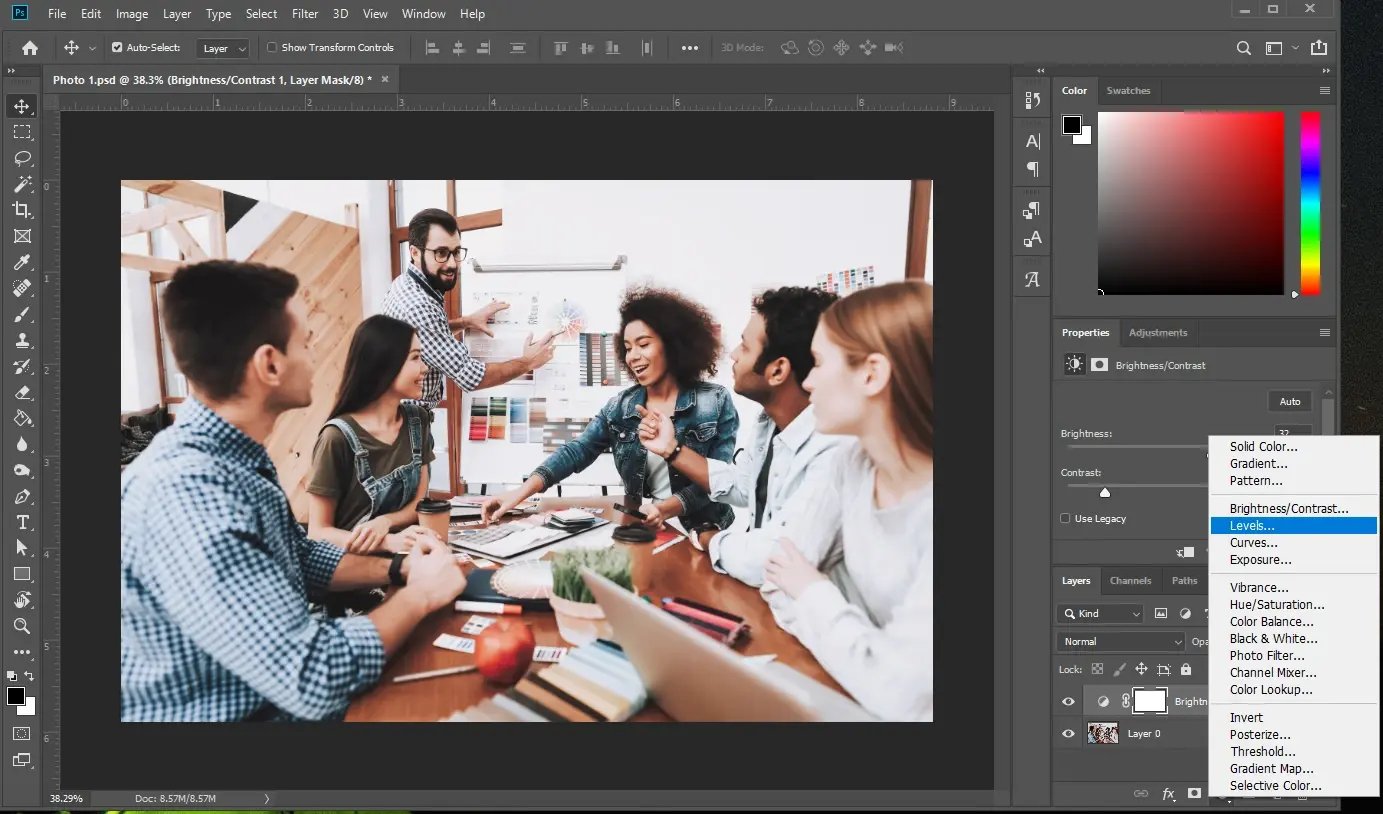
Task: Toggle lock image pixels brush icon
Action: 1119,669
